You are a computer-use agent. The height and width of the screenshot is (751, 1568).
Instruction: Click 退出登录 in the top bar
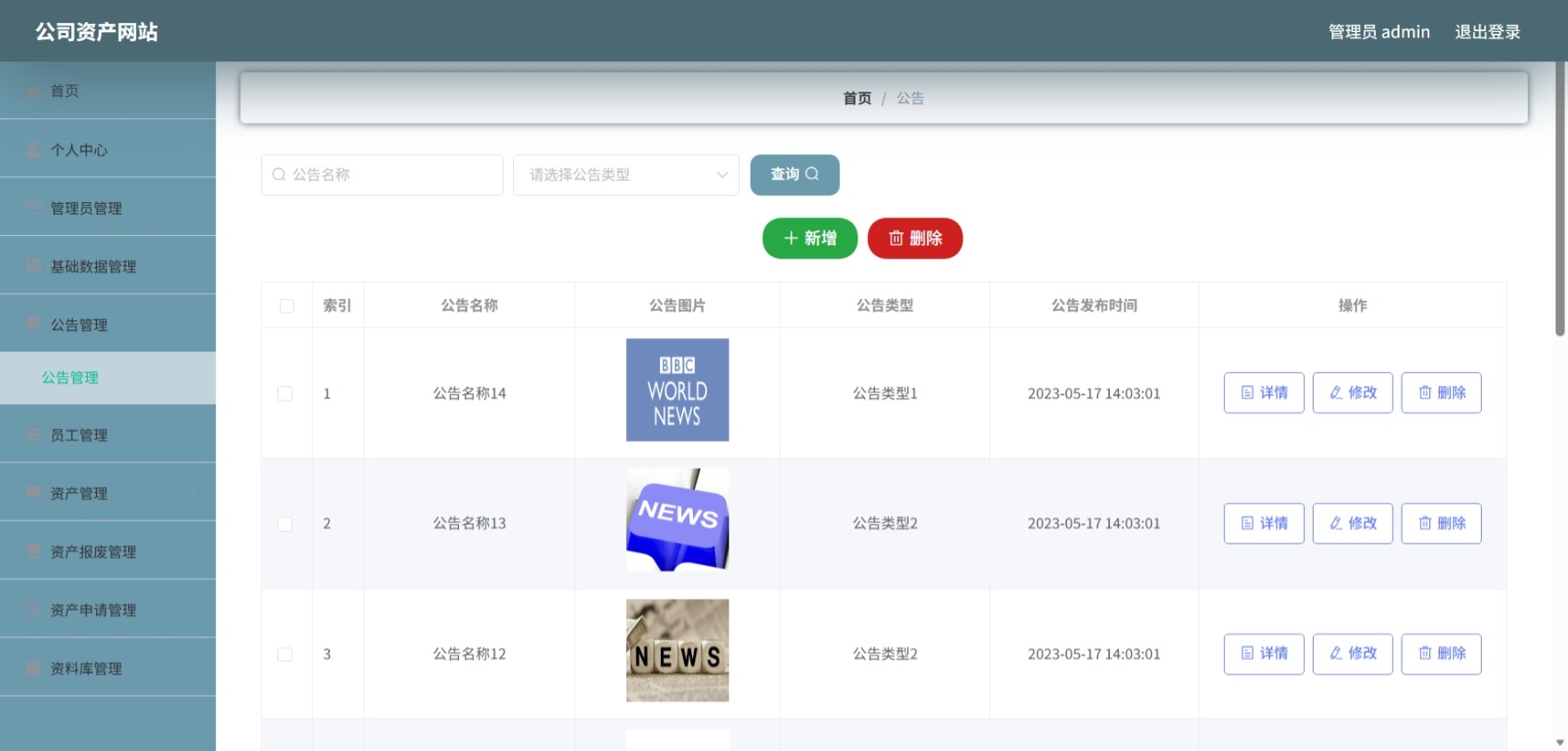[1487, 32]
